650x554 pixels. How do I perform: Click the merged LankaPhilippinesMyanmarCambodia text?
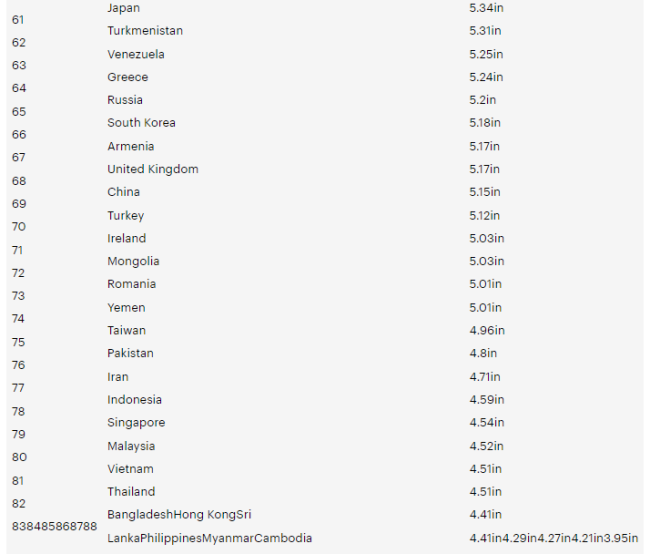click(210, 538)
